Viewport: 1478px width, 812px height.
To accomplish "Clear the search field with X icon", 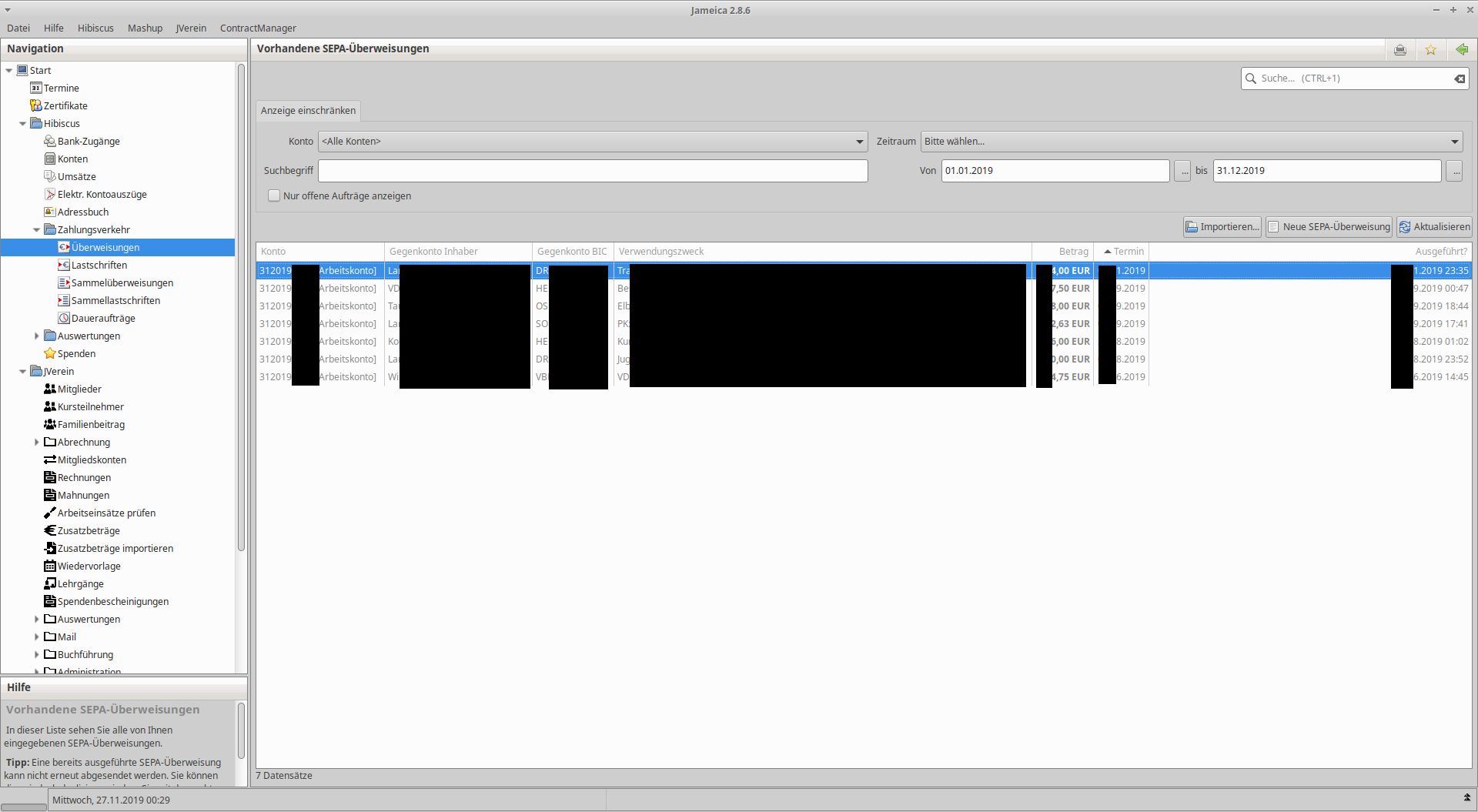I will [1459, 79].
